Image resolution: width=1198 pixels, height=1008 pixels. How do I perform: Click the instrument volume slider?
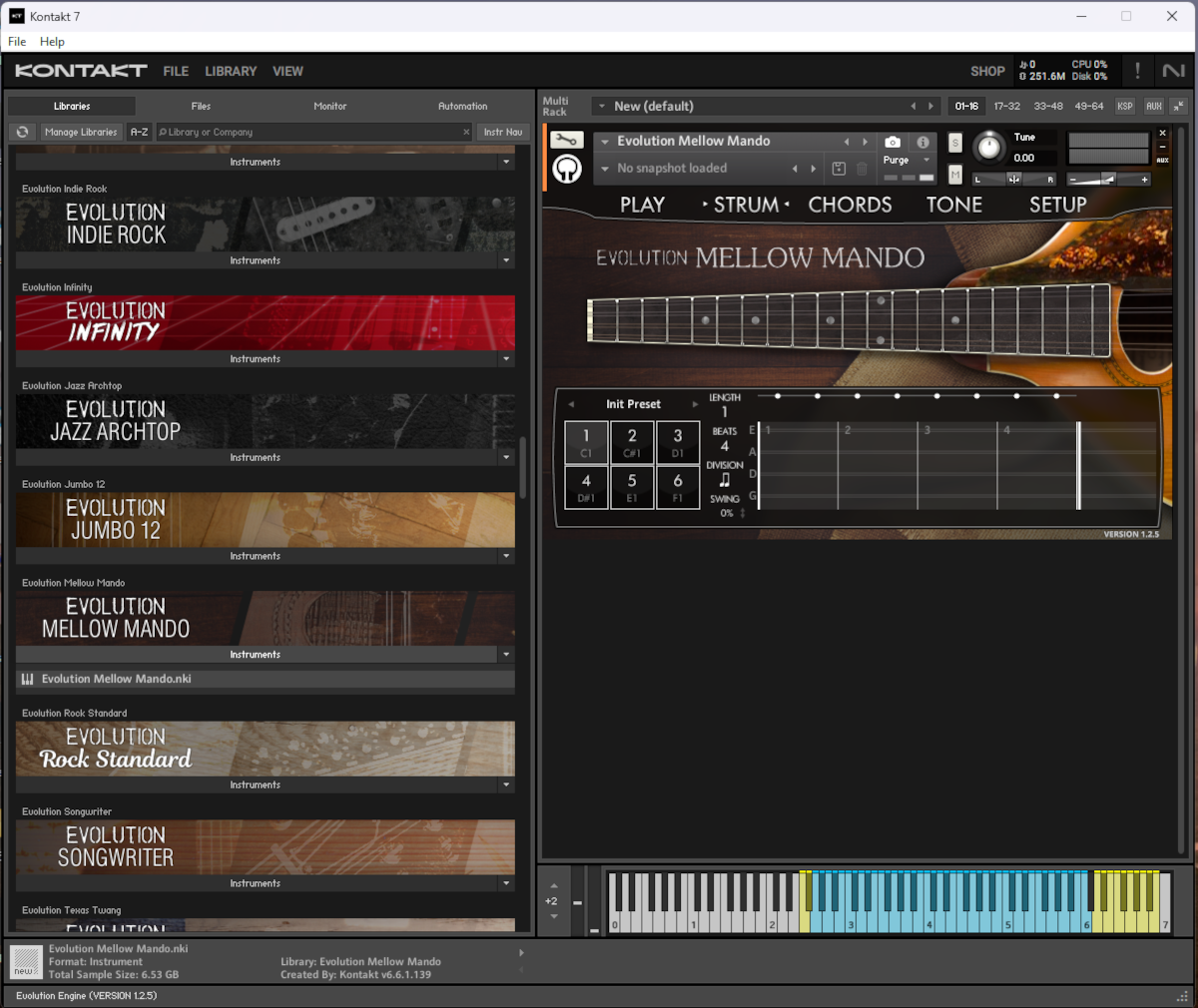click(1108, 180)
